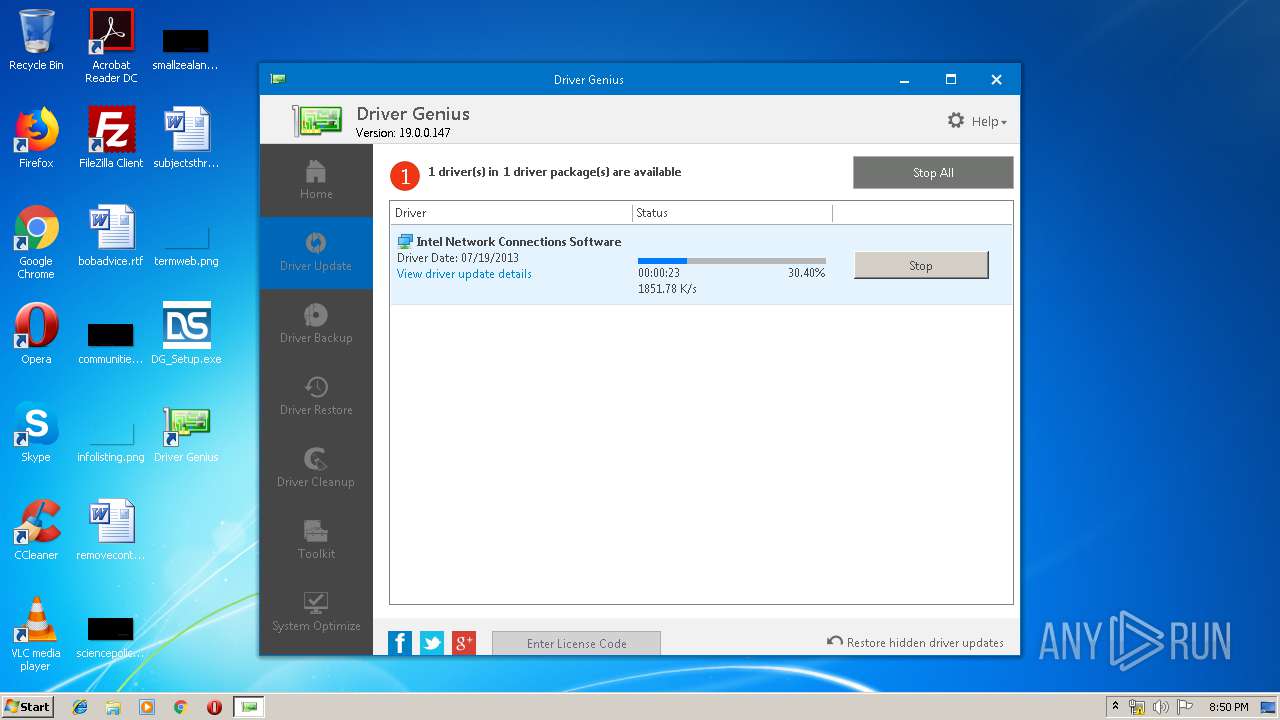The width and height of the screenshot is (1280, 720).
Task: Click the red available drivers count badge
Action: tap(404, 176)
